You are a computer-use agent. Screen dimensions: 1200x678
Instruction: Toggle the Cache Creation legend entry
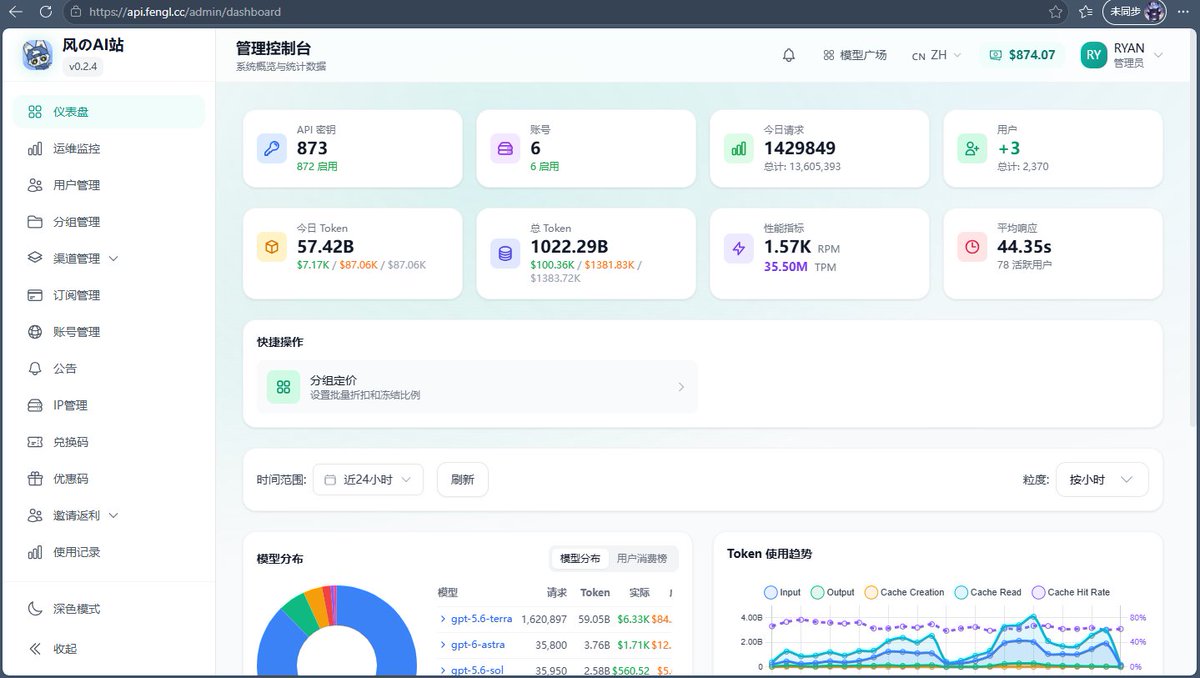point(904,592)
